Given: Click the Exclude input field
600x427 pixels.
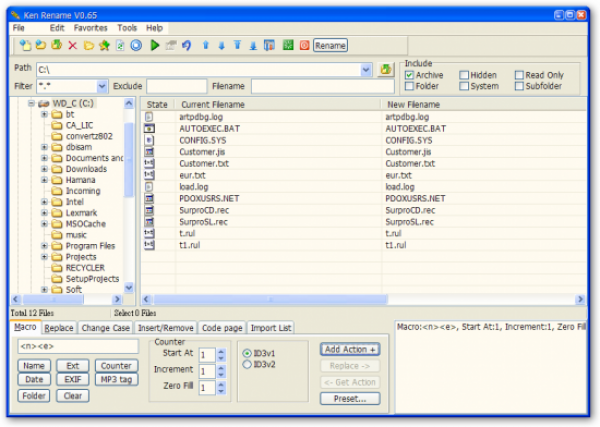Looking at the screenshot, I should click(x=177, y=87).
